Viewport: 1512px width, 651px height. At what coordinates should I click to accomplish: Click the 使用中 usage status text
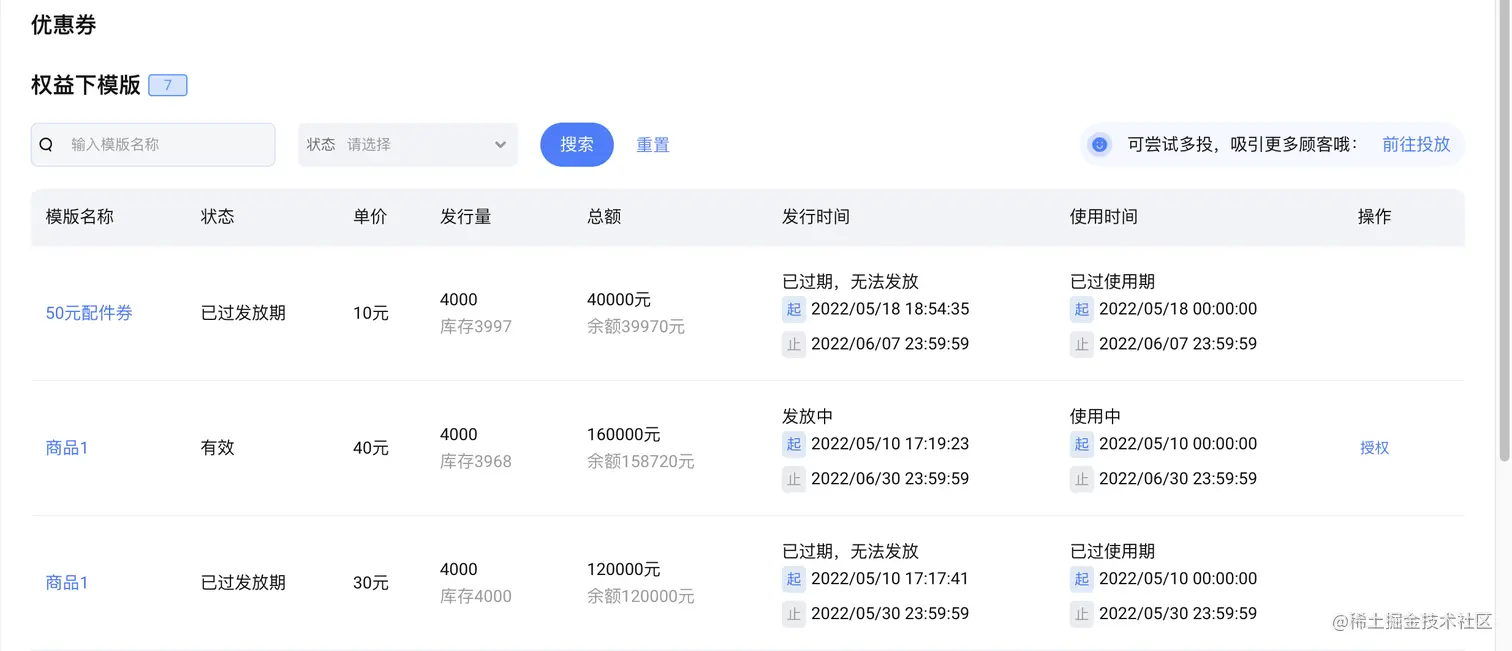point(1096,417)
